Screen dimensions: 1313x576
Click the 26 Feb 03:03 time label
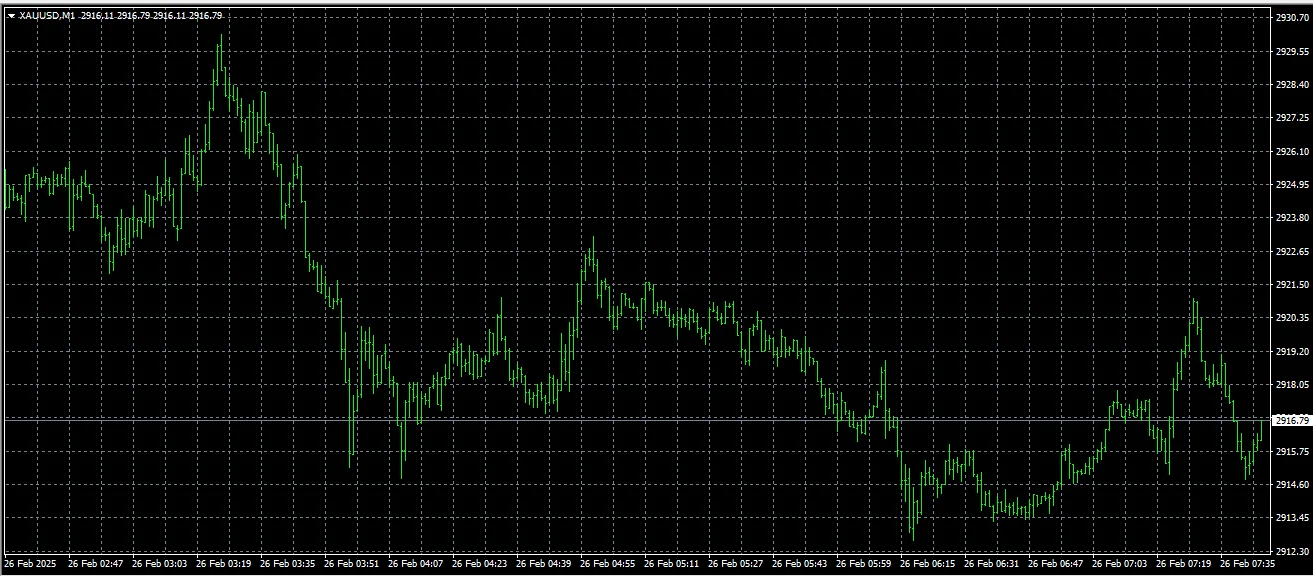point(159,564)
